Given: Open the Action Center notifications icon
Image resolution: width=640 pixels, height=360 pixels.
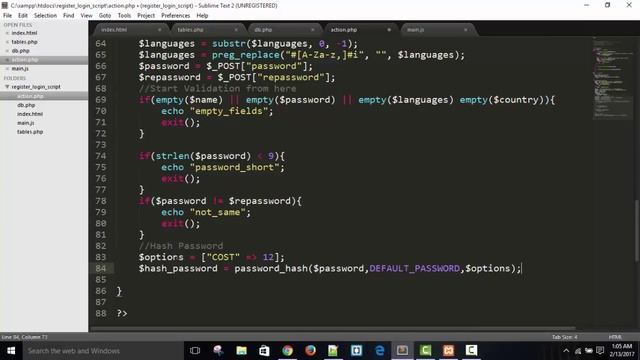Looking at the screenshot, I should point(600,351).
